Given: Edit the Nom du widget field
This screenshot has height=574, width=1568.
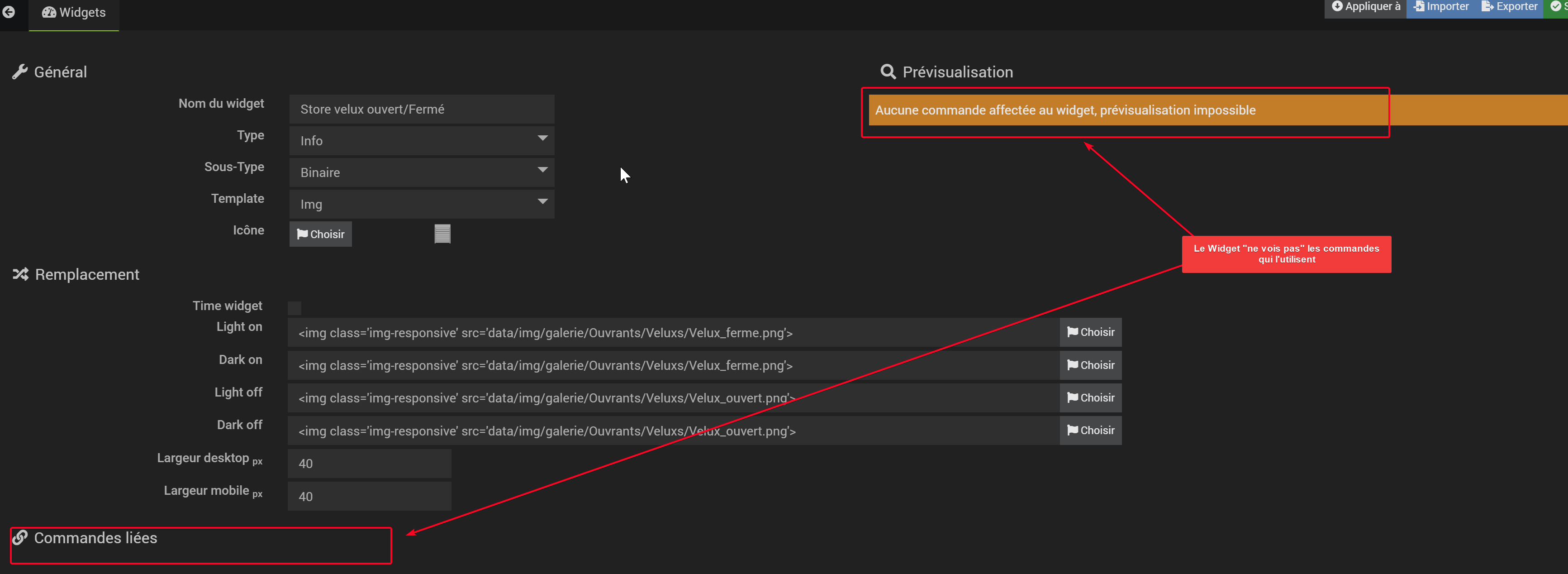Looking at the screenshot, I should pyautogui.click(x=421, y=109).
